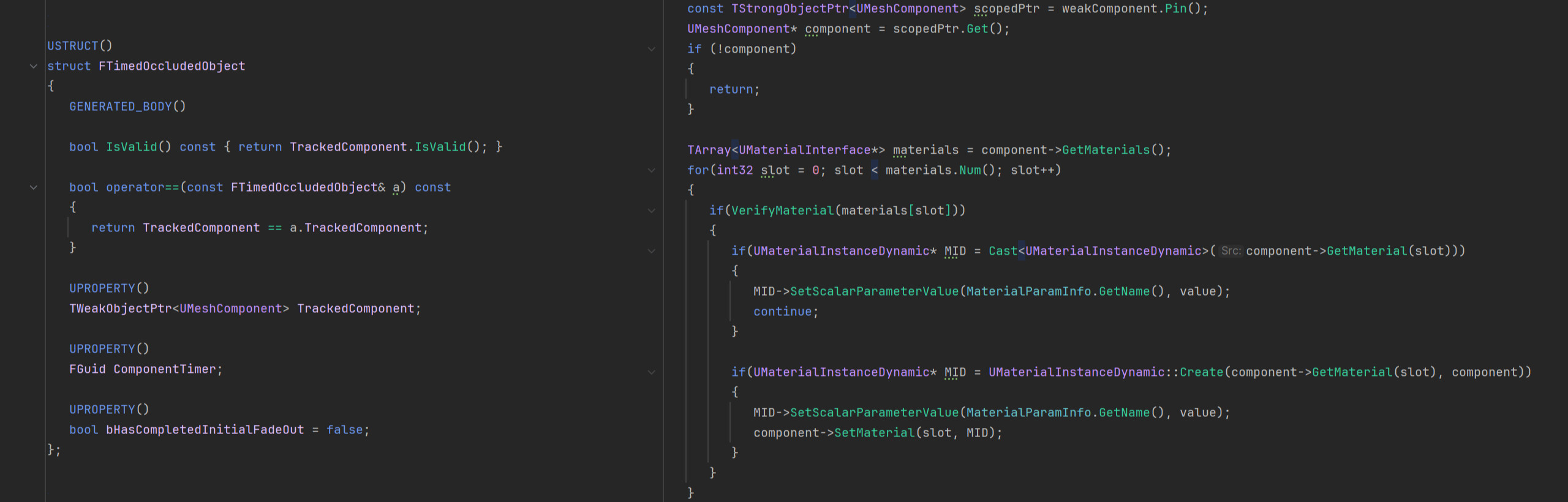The image size is (1568, 502).
Task: Click the Cast keyword
Action: tap(1003, 251)
